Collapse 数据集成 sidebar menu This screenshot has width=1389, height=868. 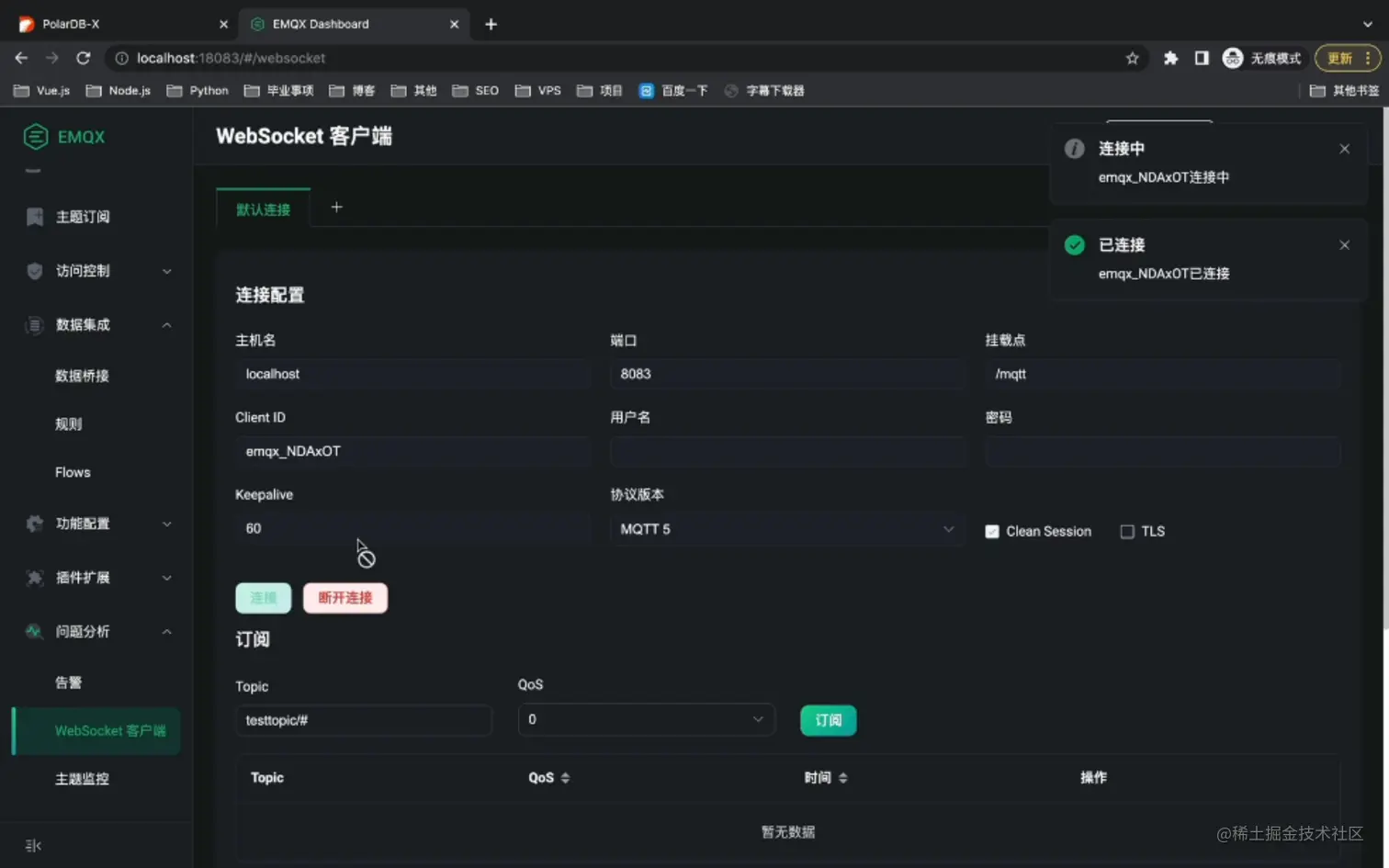click(x=166, y=325)
